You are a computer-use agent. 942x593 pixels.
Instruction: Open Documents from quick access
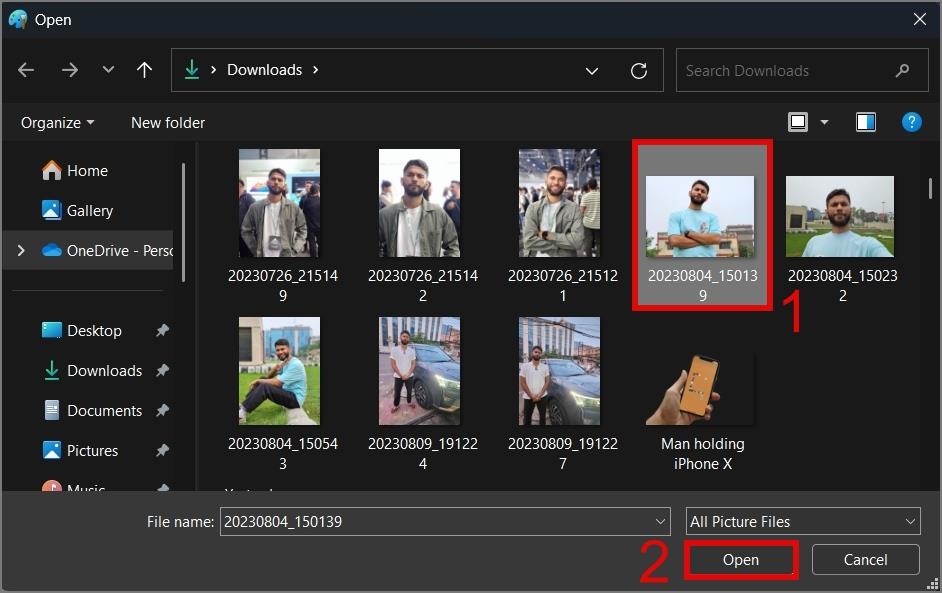[x=93, y=410]
